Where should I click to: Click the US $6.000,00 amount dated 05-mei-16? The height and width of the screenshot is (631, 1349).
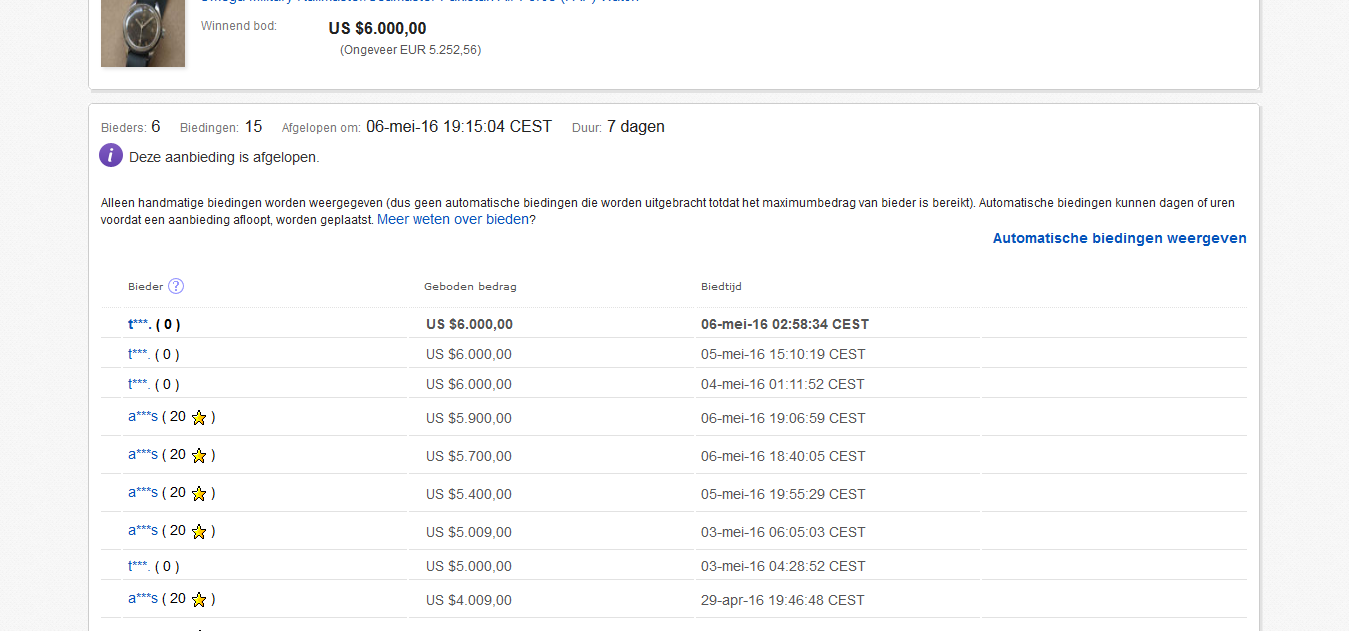point(469,354)
